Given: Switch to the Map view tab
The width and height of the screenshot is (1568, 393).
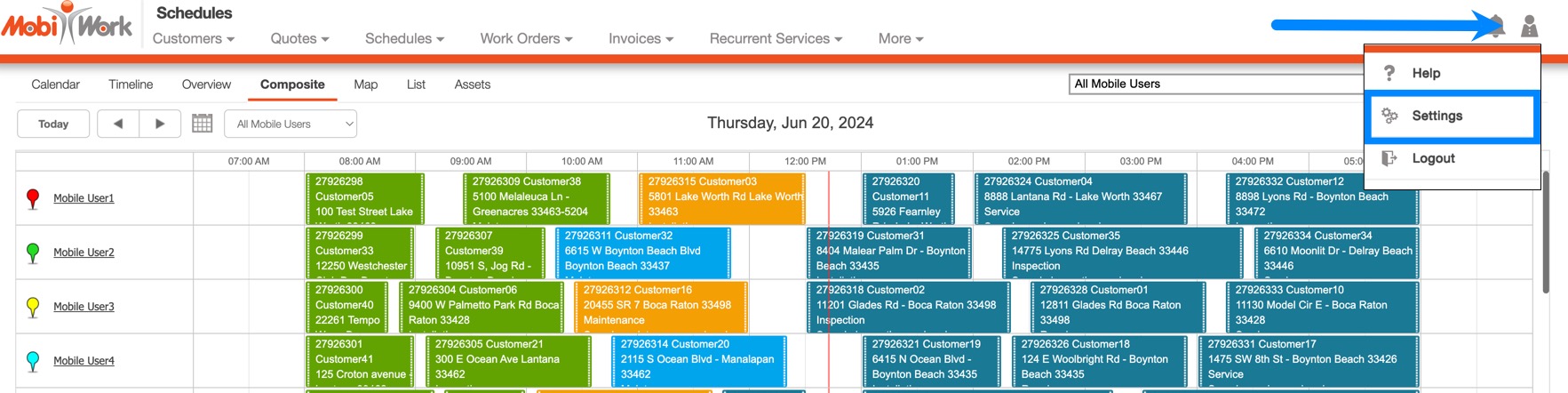Looking at the screenshot, I should pos(365,84).
